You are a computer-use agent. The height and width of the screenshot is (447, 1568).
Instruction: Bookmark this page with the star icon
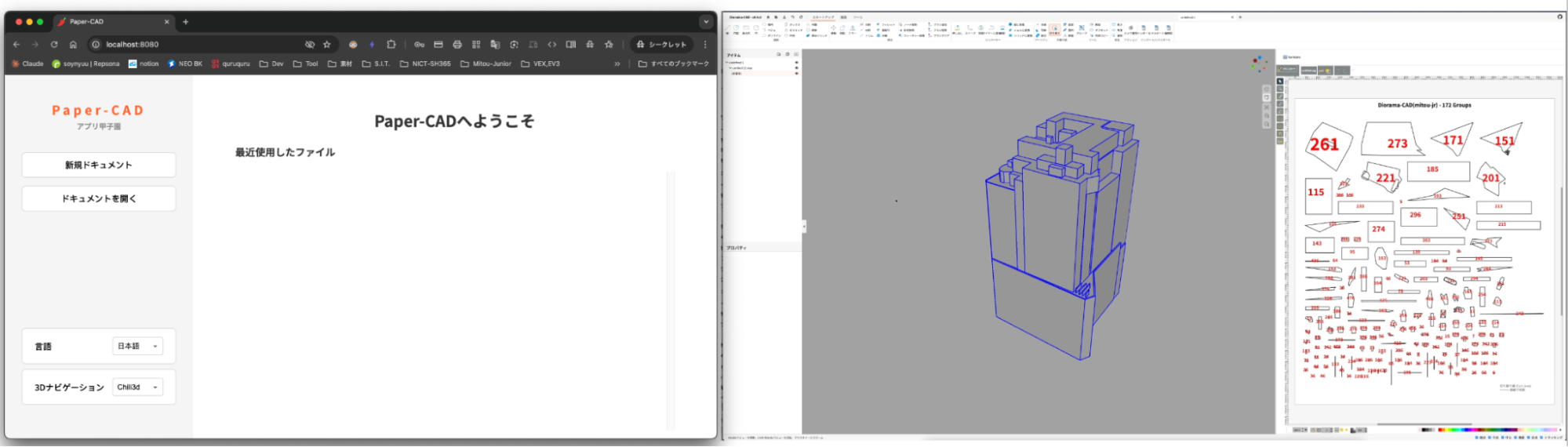point(327,45)
